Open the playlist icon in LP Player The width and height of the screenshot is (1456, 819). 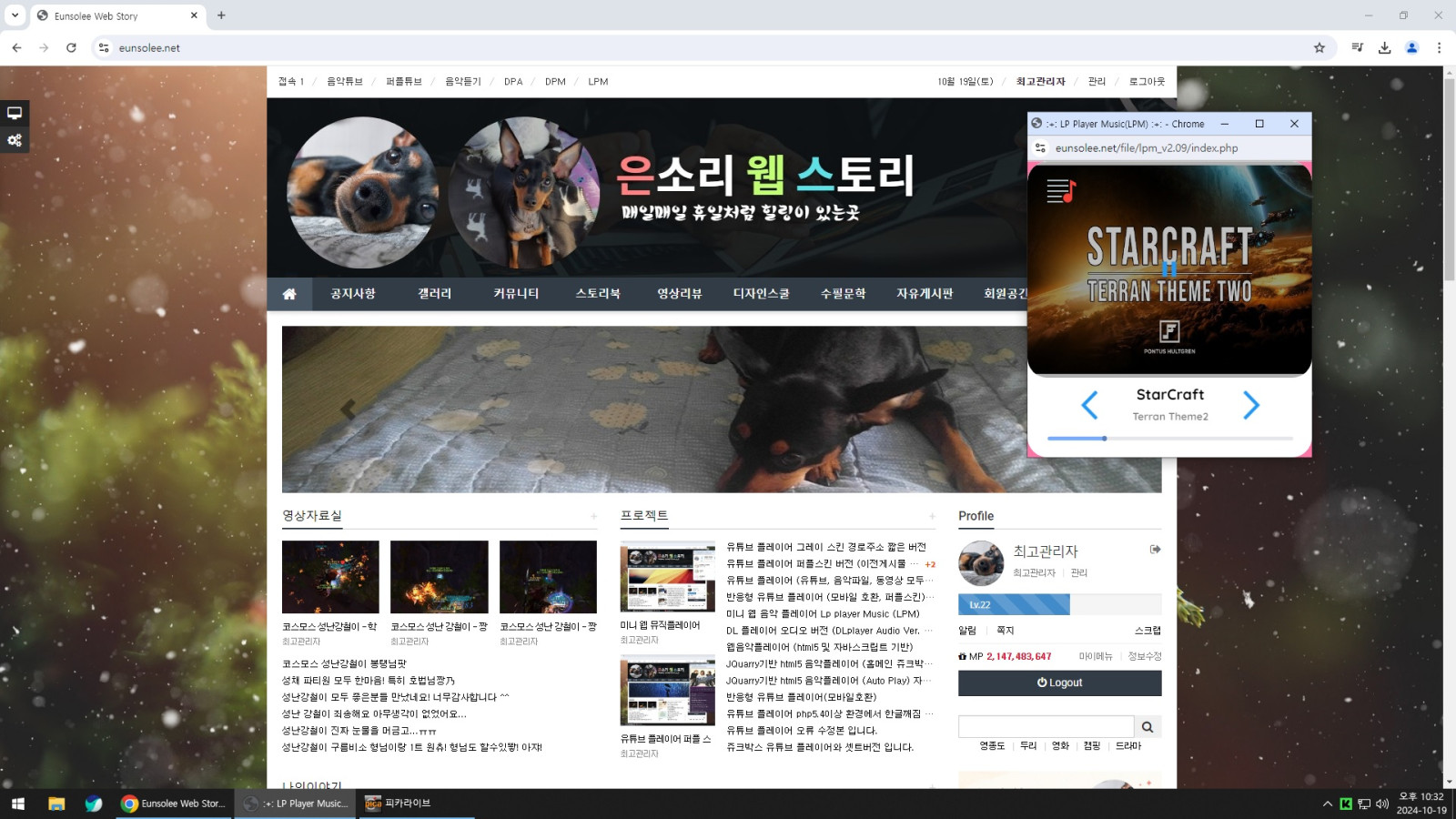coord(1061,191)
